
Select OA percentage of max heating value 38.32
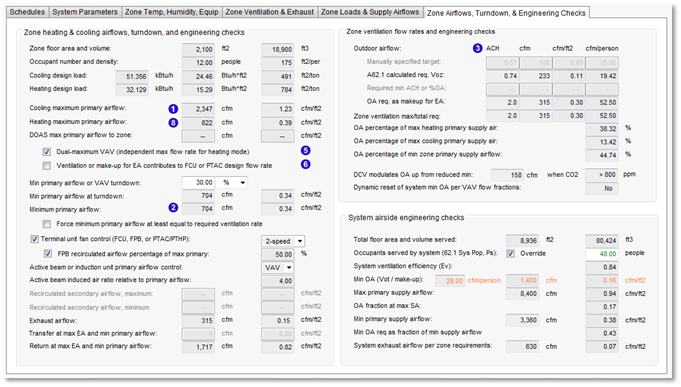click(602, 129)
